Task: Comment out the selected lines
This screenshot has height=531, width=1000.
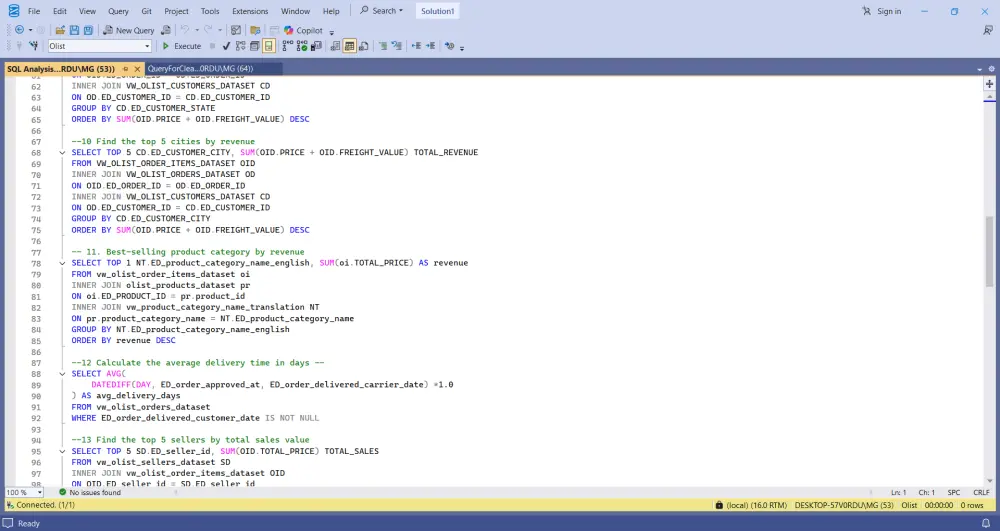Action: [x=383, y=46]
